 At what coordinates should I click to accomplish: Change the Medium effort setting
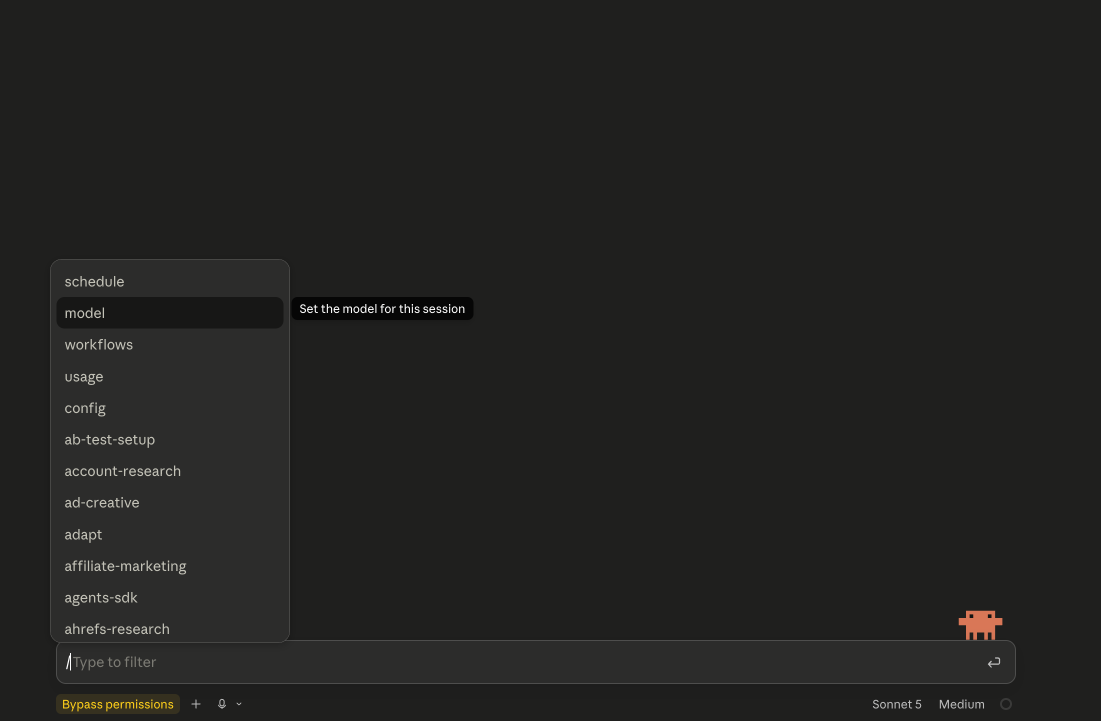click(961, 704)
